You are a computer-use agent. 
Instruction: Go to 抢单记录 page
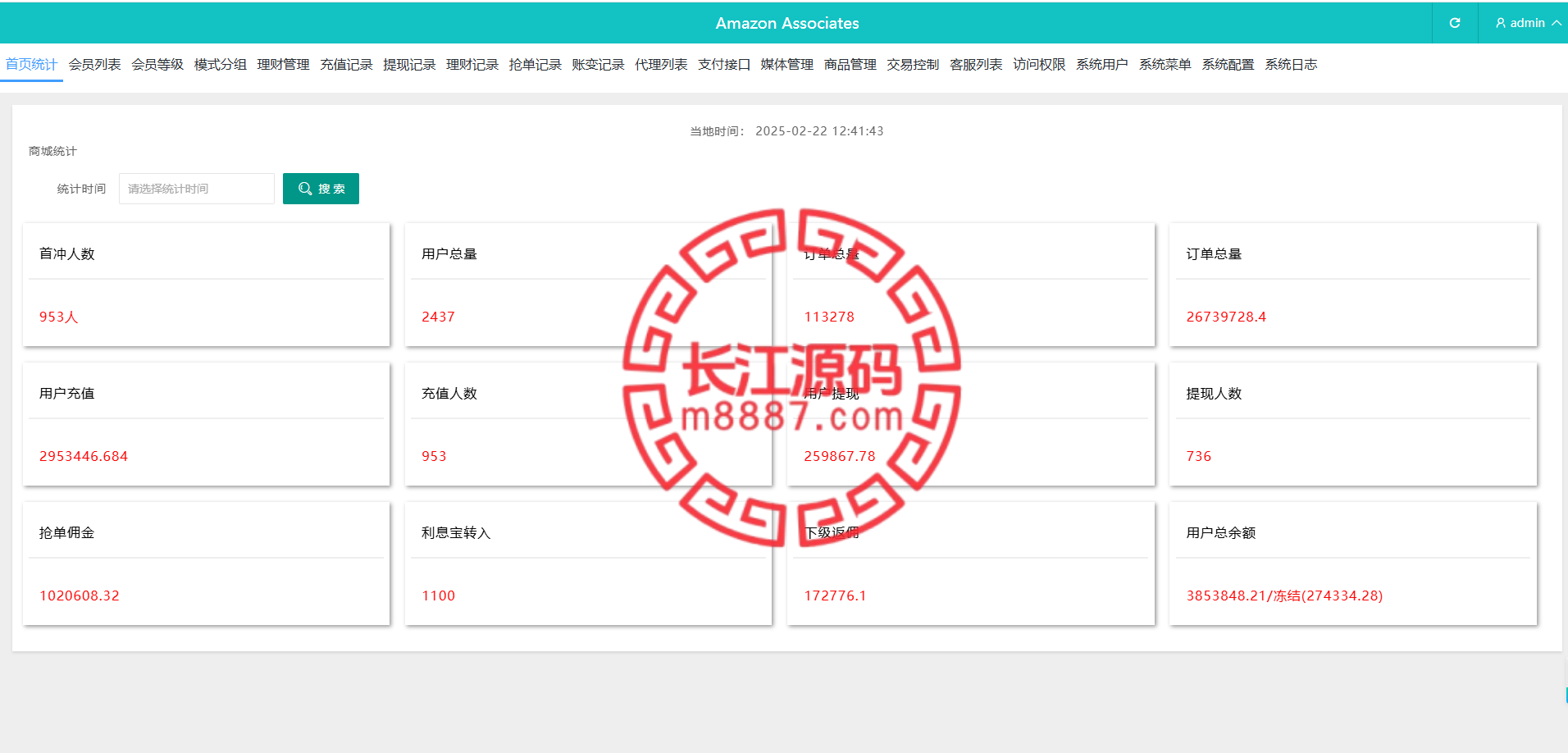[535, 64]
